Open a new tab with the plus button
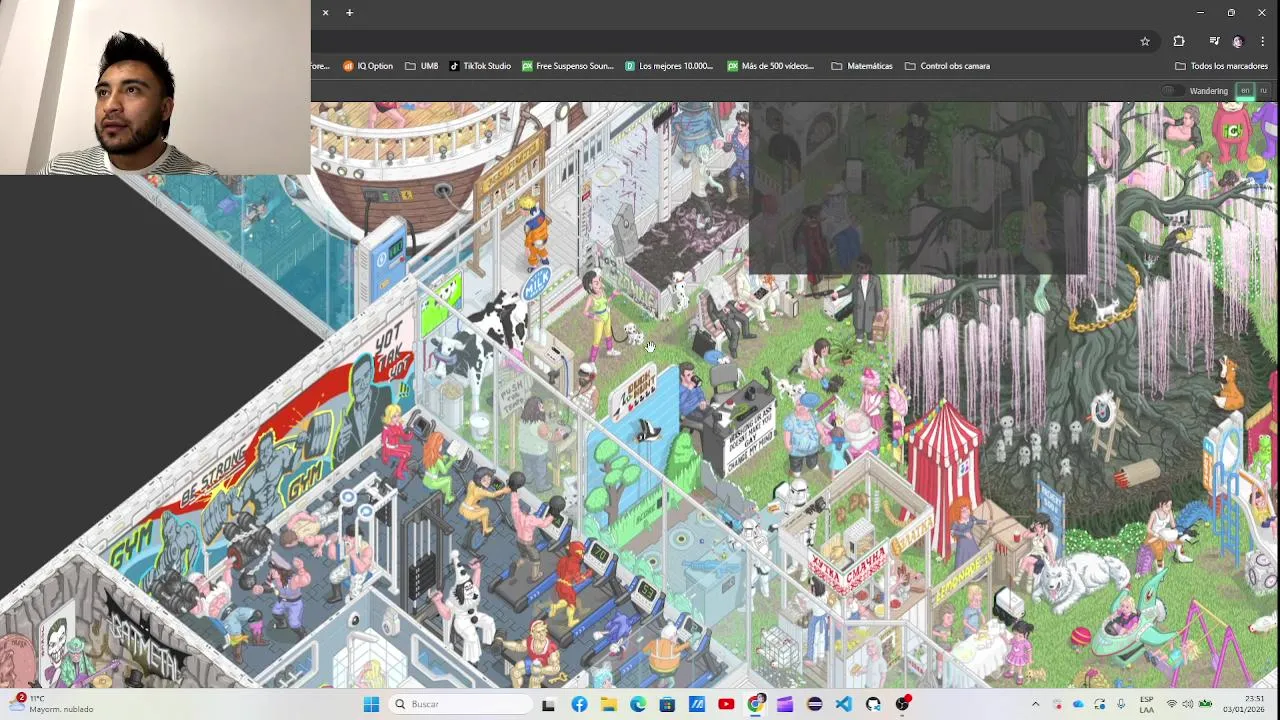The height and width of the screenshot is (720, 1280). (x=349, y=12)
